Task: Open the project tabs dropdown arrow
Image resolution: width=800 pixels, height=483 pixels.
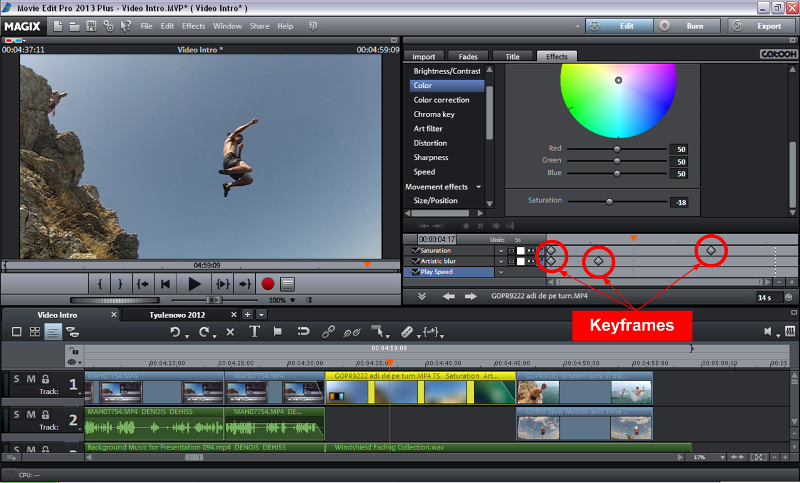Action: [261, 315]
